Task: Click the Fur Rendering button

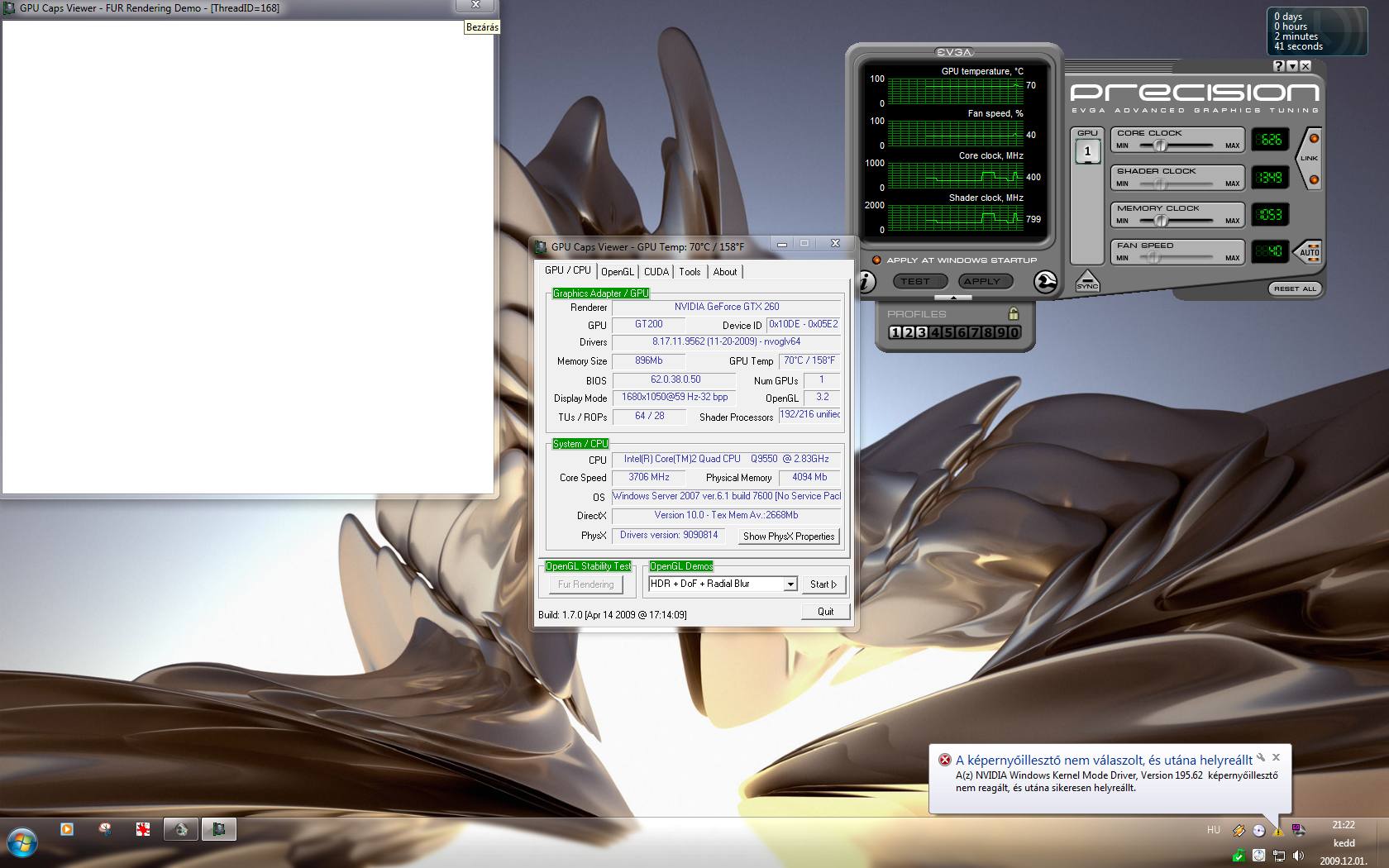Action: tap(585, 584)
